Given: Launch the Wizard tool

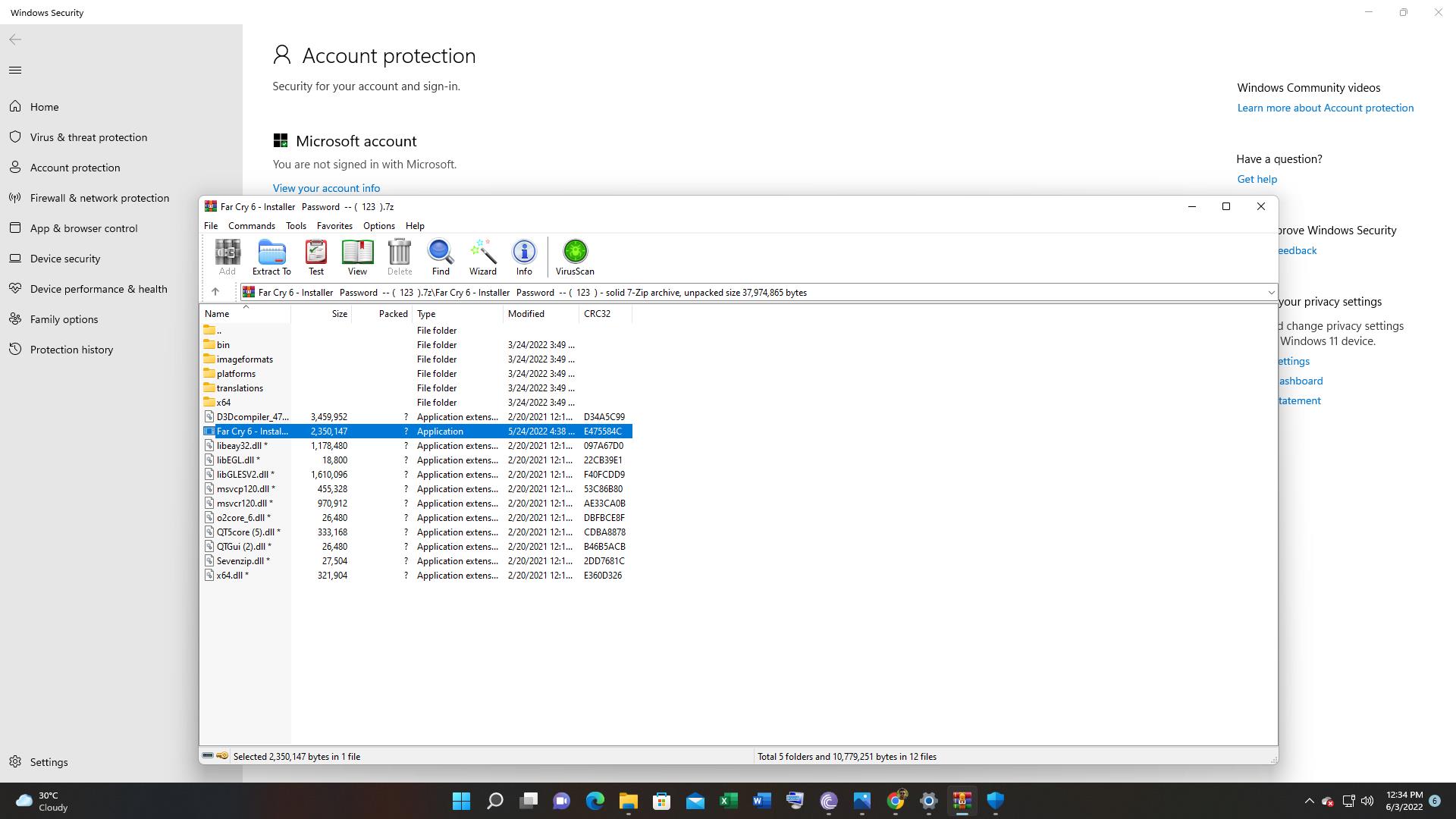Looking at the screenshot, I should point(482,257).
